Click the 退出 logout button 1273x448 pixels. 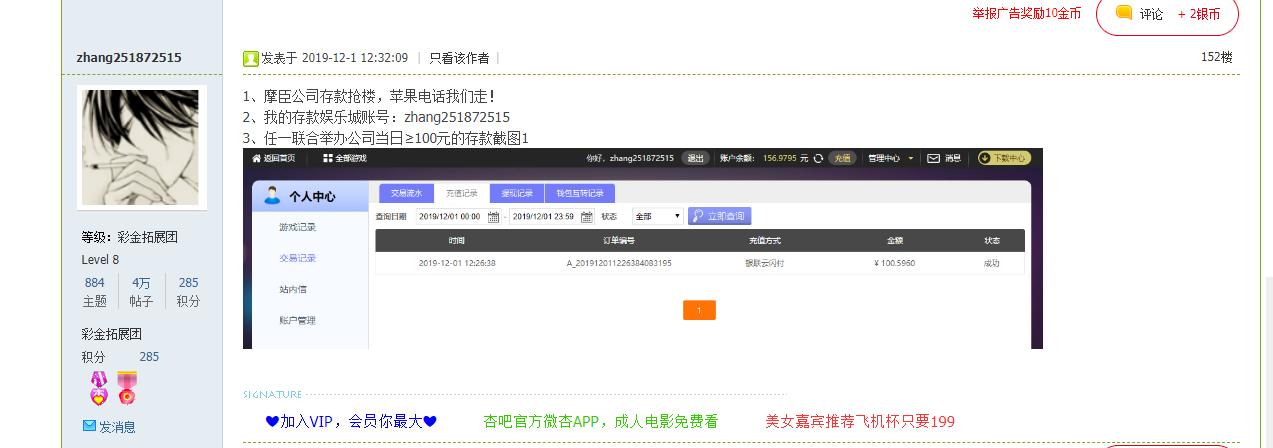click(695, 158)
